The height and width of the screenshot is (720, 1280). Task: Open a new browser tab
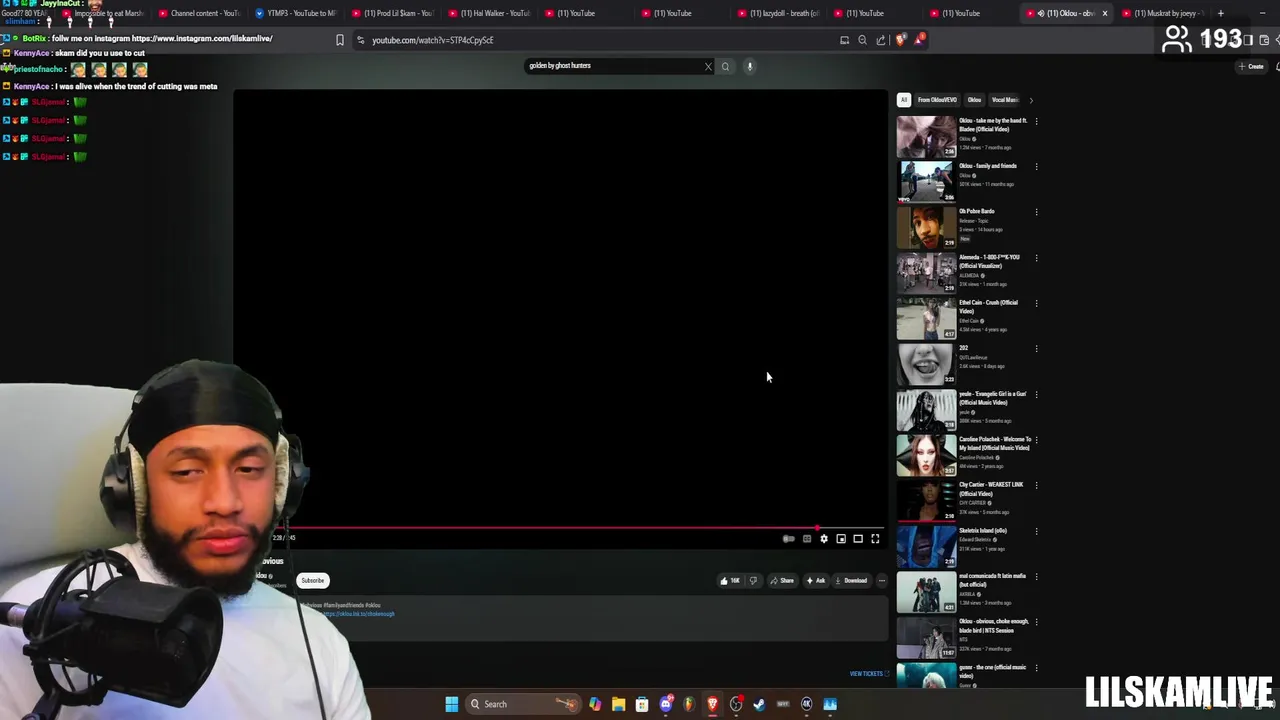tap(1220, 13)
